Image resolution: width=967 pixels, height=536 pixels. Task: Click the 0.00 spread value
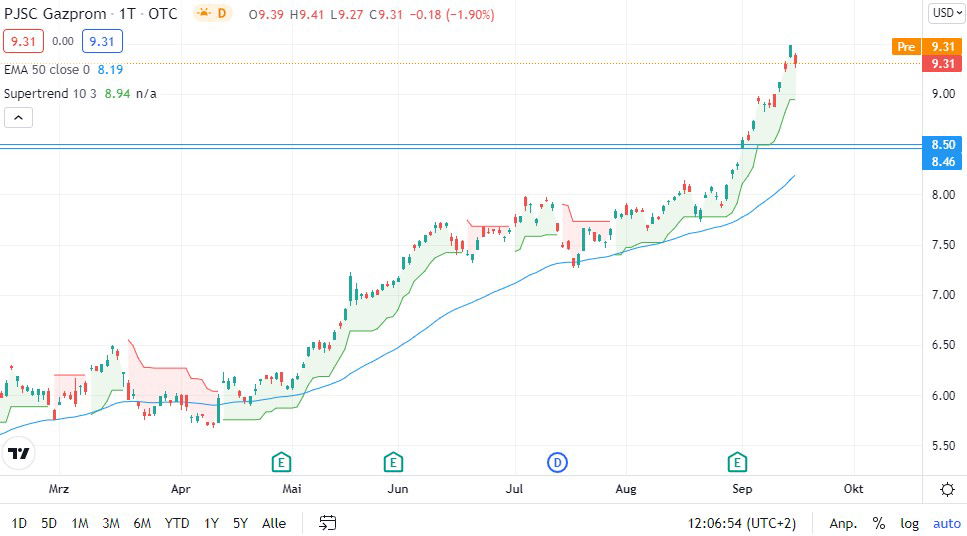click(x=63, y=41)
